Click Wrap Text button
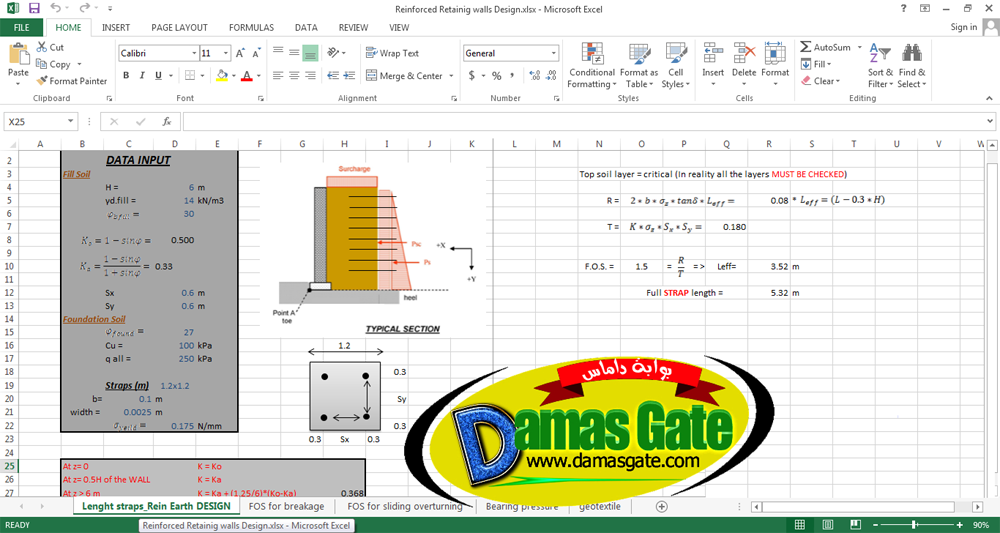 tap(393, 54)
